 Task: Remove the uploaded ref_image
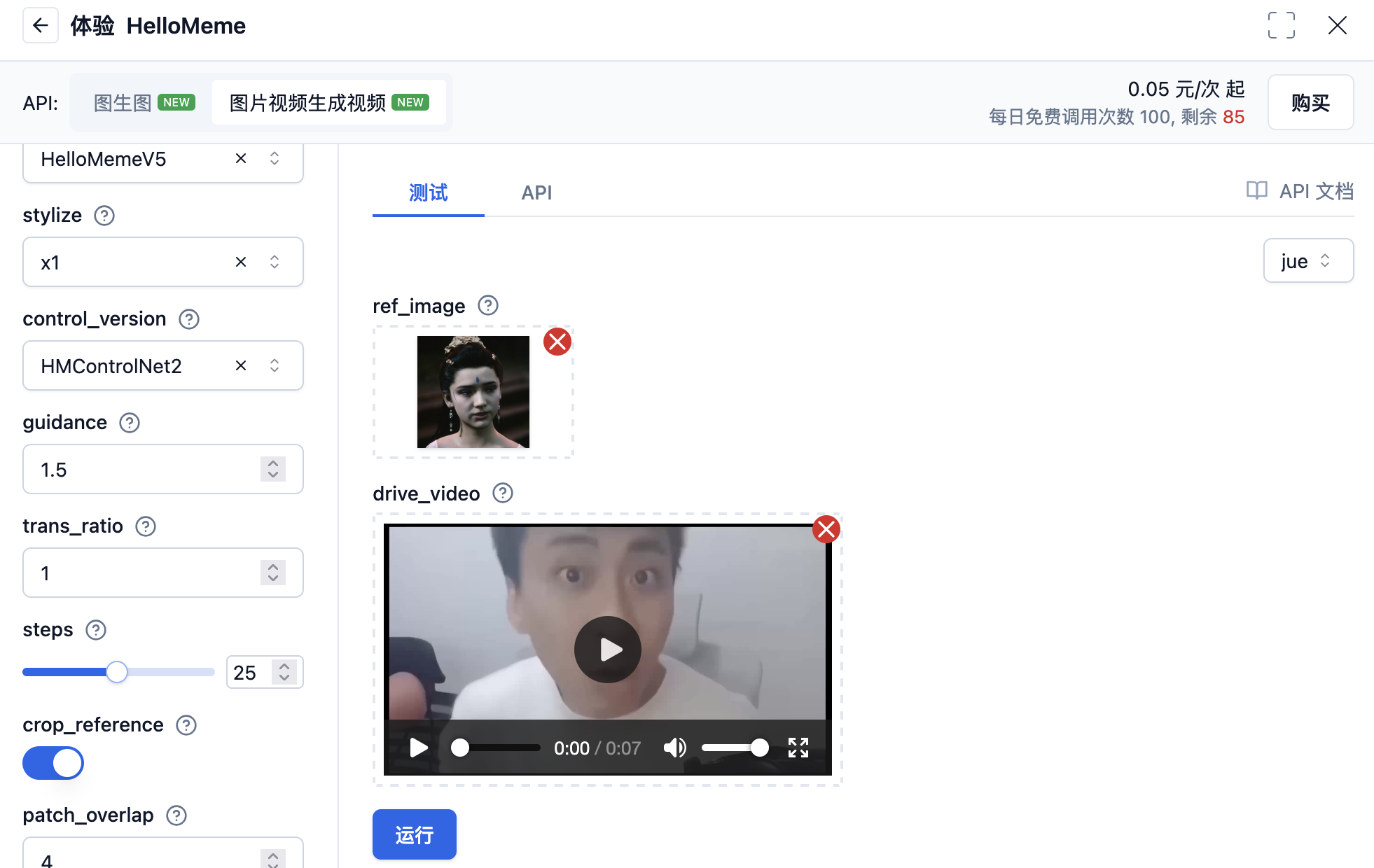(x=557, y=342)
